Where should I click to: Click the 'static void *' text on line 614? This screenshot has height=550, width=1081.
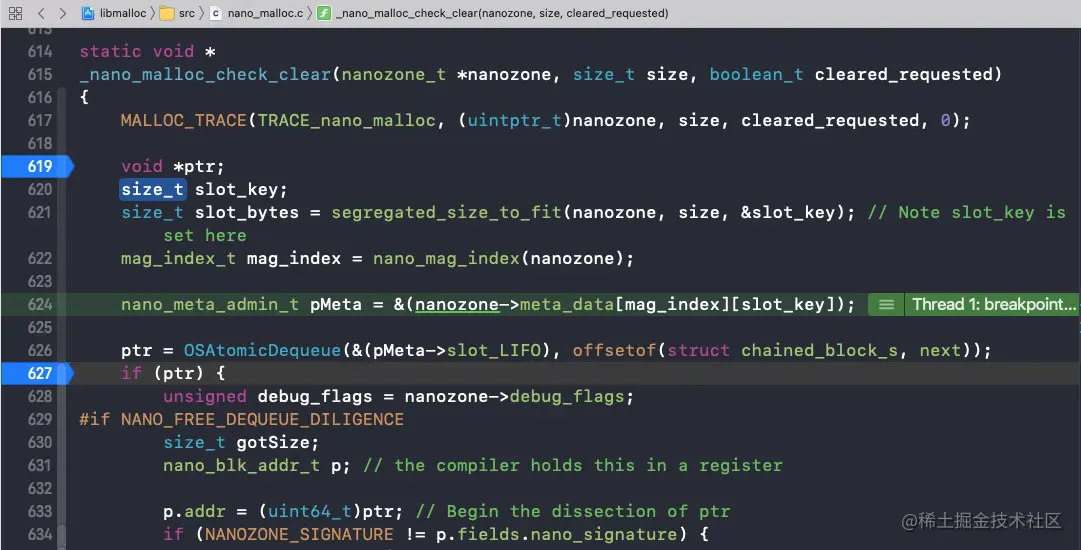tap(148, 52)
